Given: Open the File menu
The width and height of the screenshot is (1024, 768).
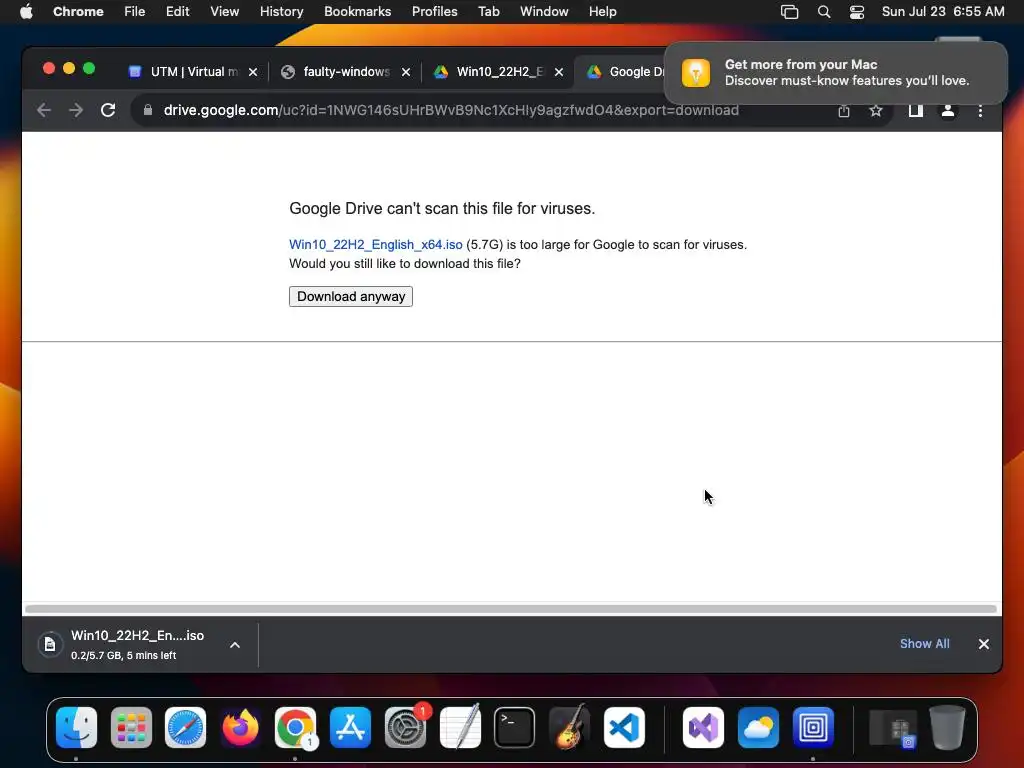Looking at the screenshot, I should pos(135,12).
